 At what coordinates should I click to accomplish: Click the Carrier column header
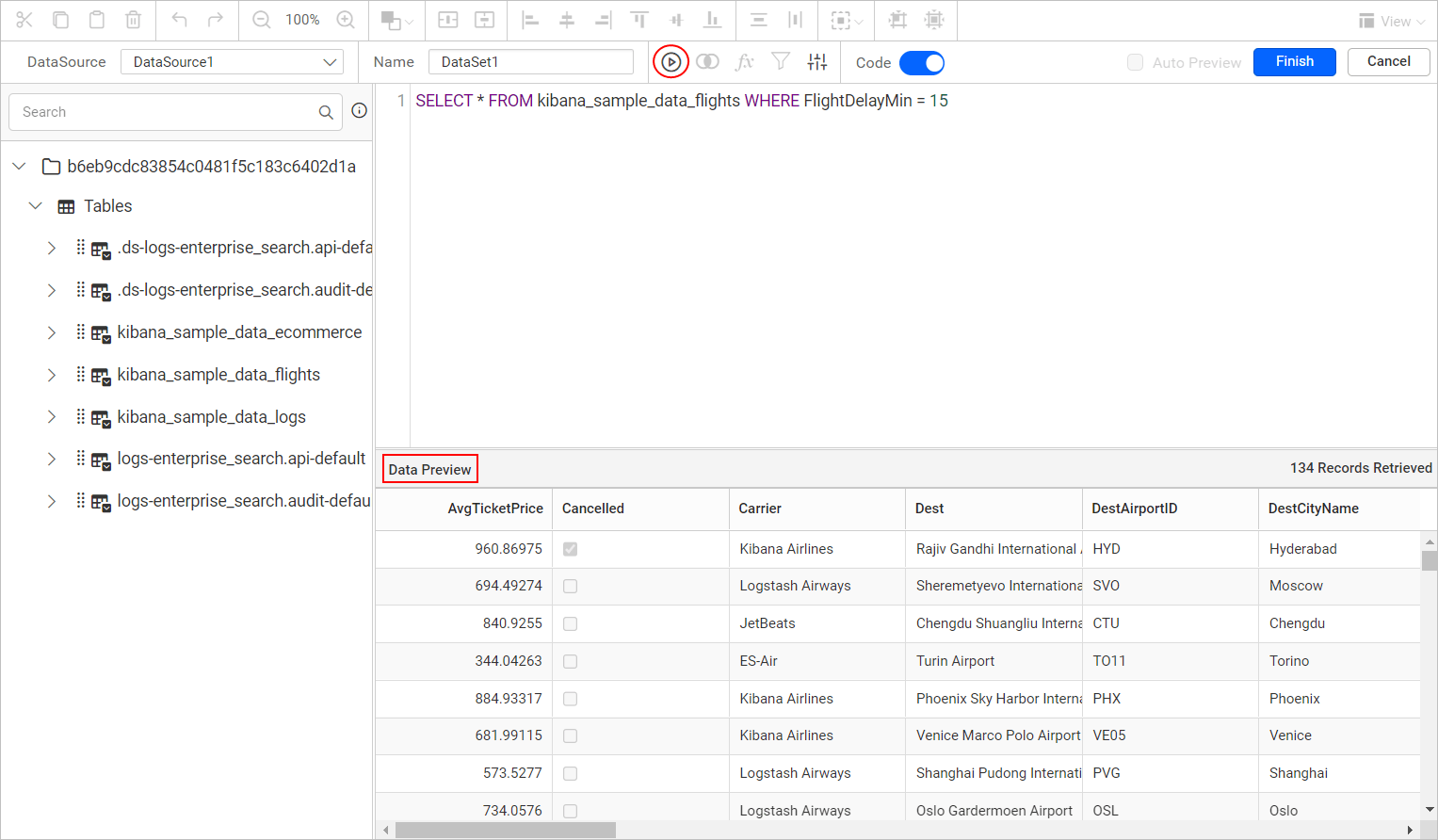816,509
